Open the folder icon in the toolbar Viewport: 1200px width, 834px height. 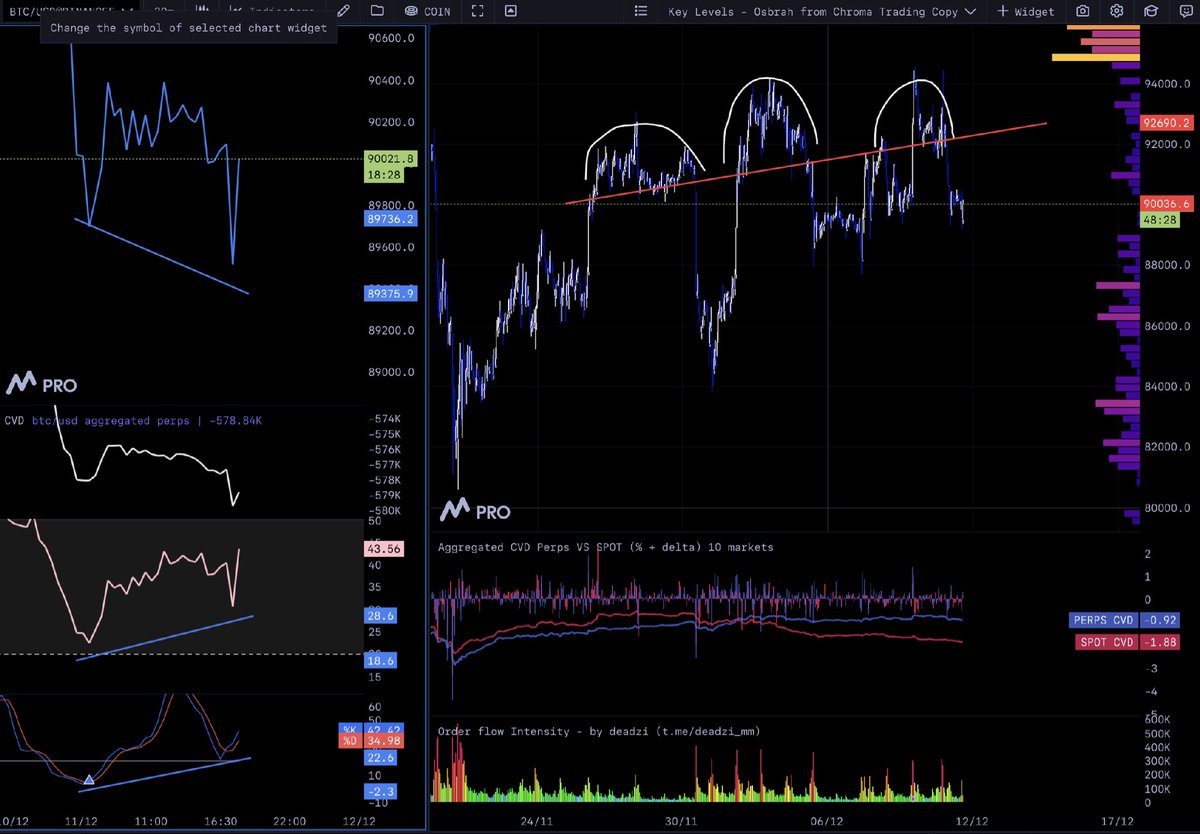click(x=377, y=11)
